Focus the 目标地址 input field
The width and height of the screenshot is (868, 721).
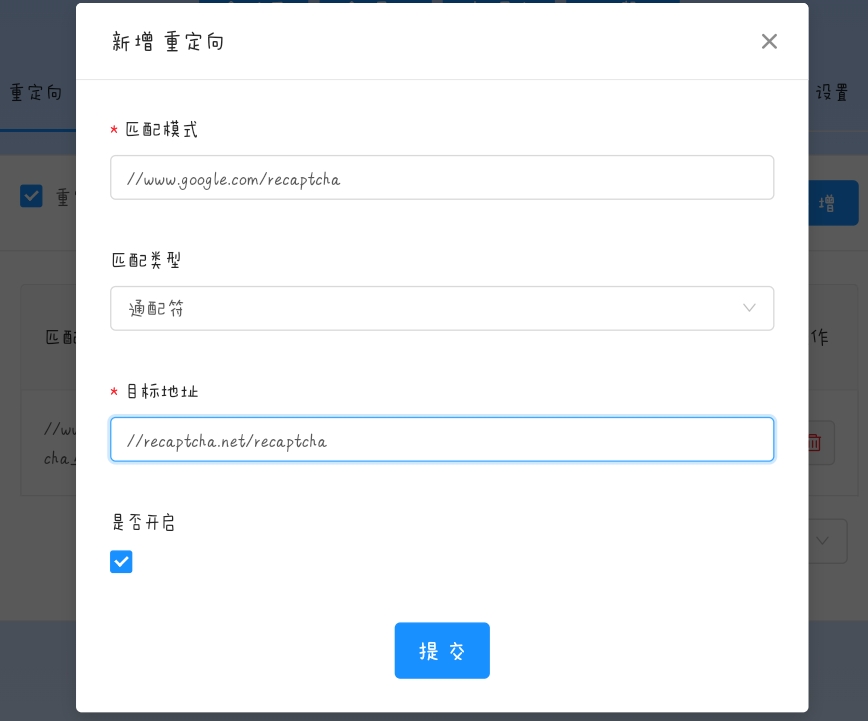pyautogui.click(x=441, y=440)
